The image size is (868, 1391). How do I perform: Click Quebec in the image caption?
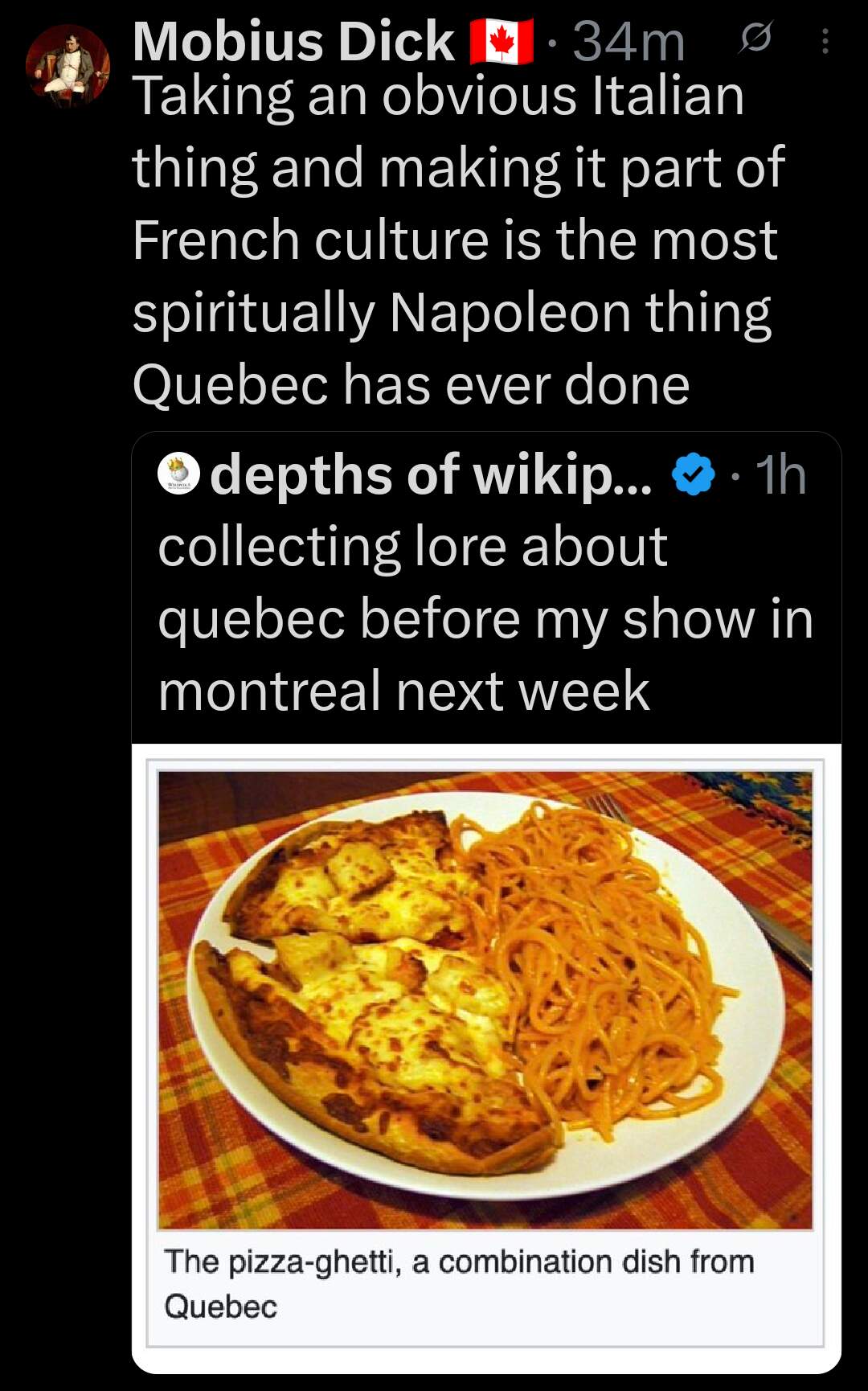(221, 1307)
